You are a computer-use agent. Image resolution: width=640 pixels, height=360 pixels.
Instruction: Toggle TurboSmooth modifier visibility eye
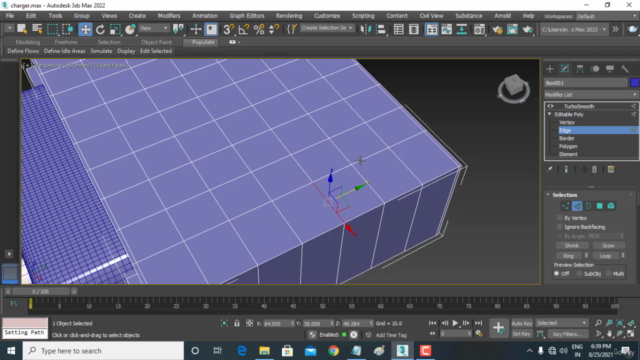(x=550, y=106)
